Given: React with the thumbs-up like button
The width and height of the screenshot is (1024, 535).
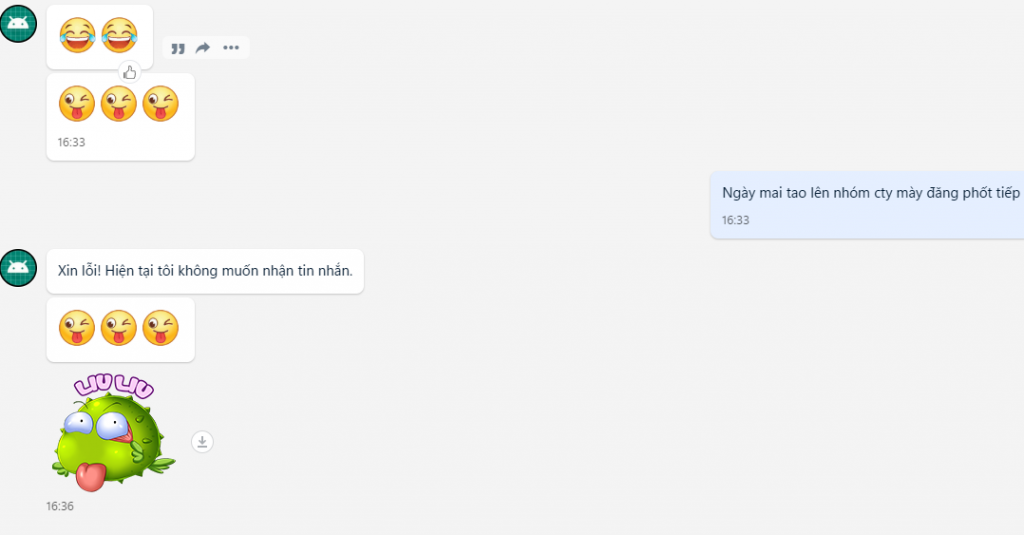Looking at the screenshot, I should pyautogui.click(x=129, y=72).
